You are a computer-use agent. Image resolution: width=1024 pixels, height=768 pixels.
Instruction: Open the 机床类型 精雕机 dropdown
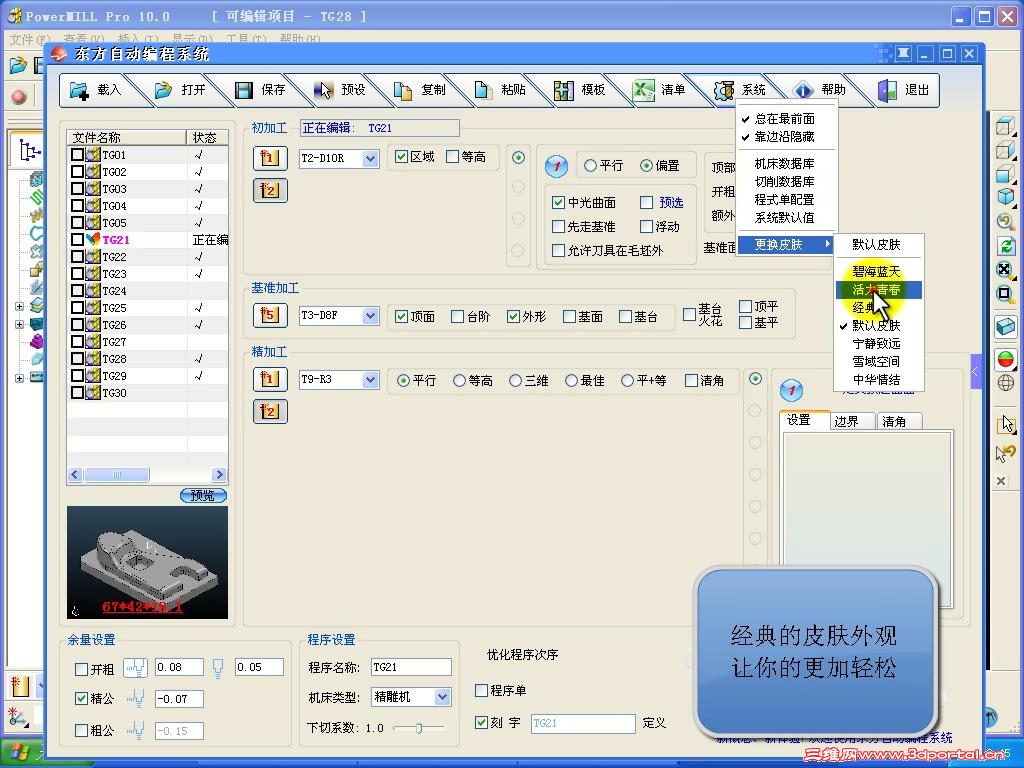click(442, 697)
